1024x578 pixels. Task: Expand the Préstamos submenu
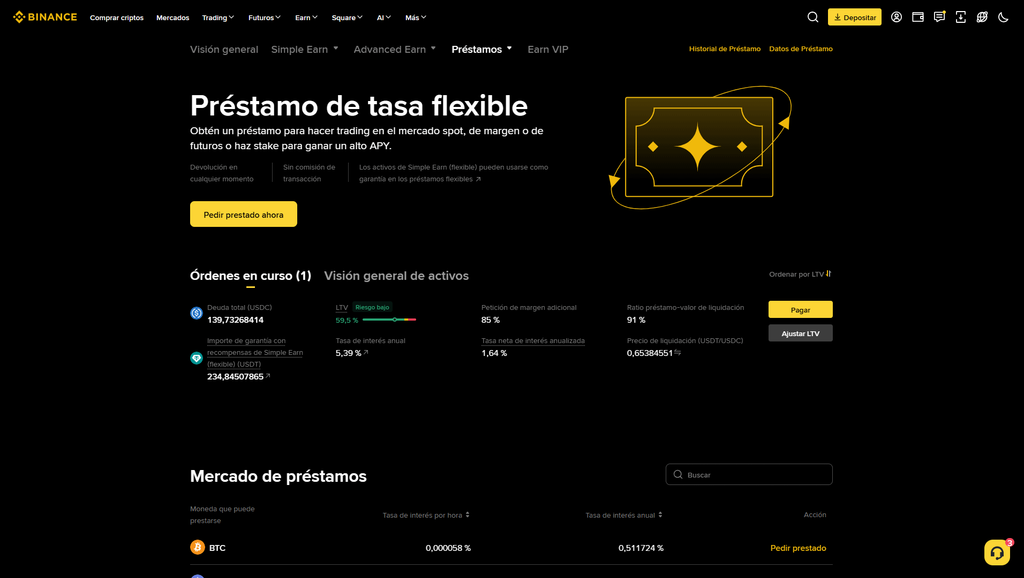pos(481,49)
